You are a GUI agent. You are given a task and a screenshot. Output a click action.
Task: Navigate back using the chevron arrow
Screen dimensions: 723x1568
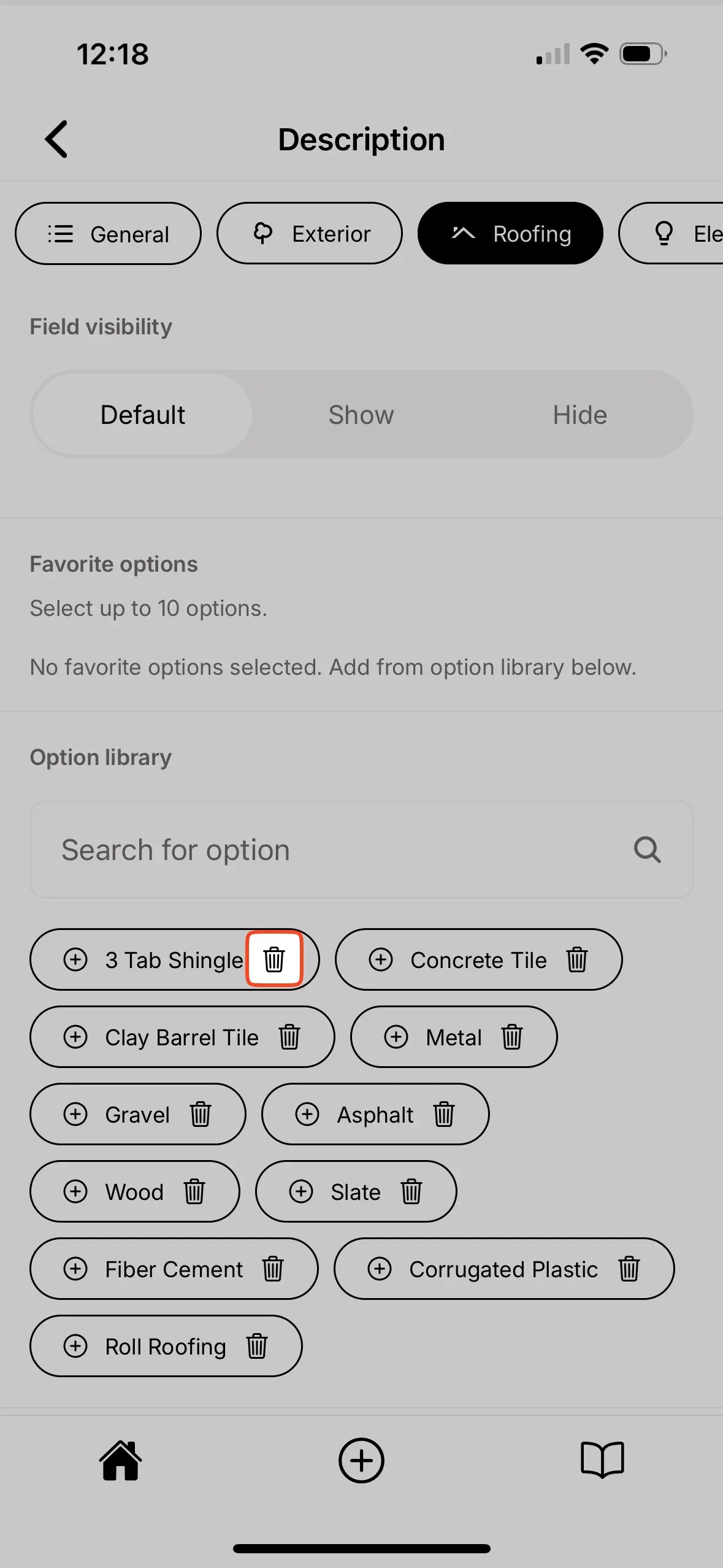pos(56,139)
